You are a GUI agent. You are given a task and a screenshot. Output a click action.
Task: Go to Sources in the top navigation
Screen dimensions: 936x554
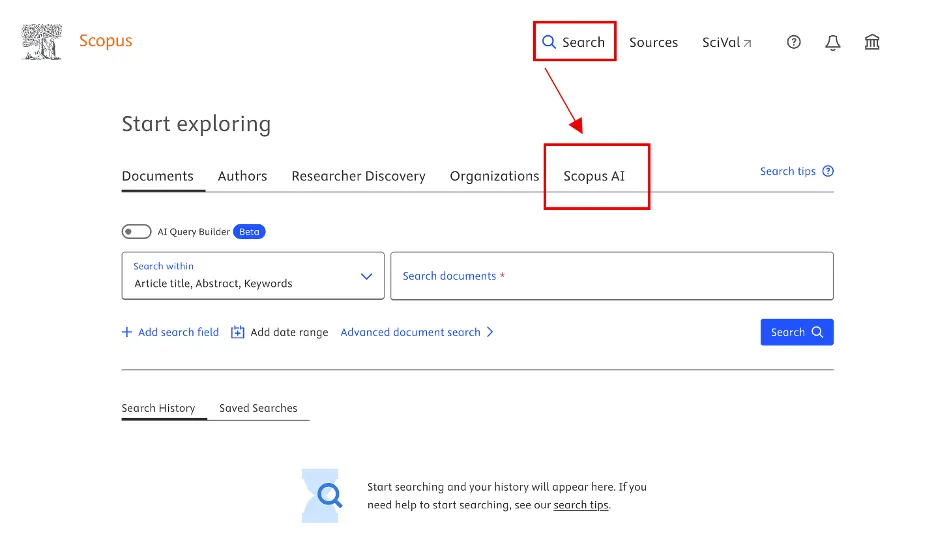point(653,42)
